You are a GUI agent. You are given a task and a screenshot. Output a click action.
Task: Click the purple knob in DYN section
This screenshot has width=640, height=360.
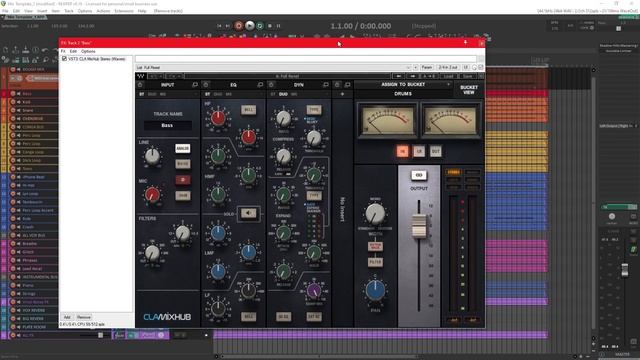click(x=313, y=291)
